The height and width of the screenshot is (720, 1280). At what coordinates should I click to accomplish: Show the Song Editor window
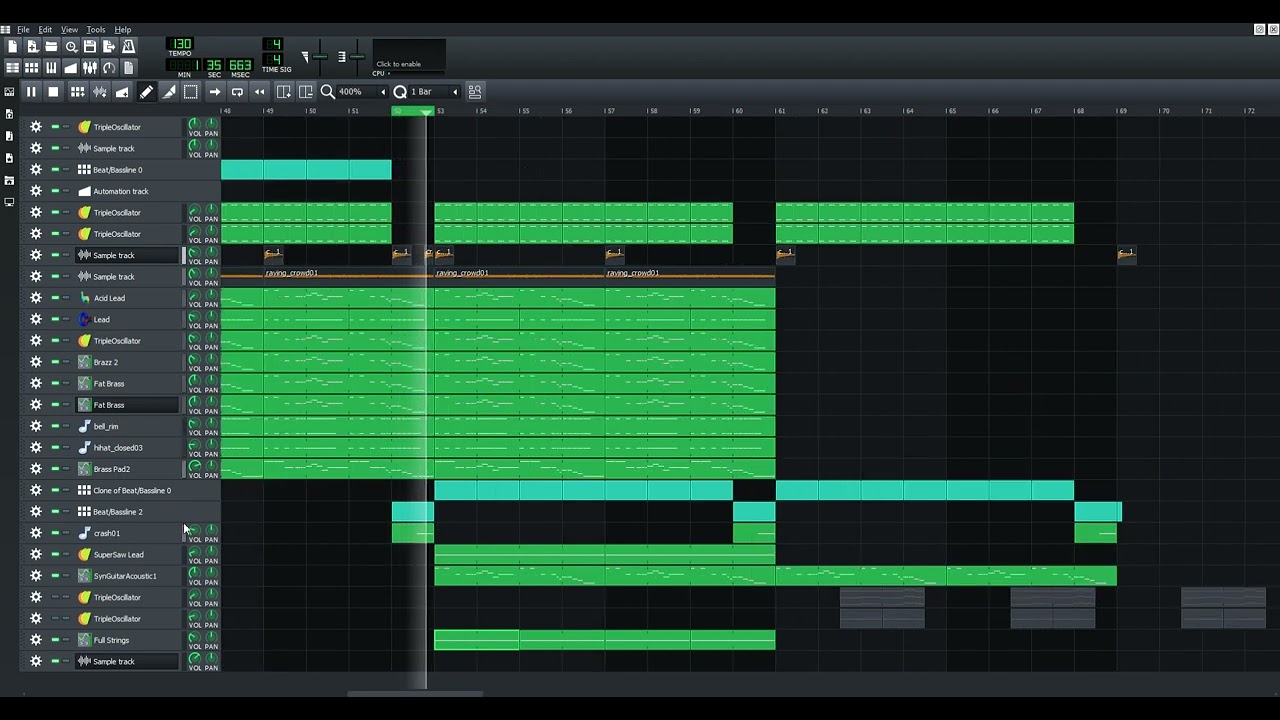12,68
